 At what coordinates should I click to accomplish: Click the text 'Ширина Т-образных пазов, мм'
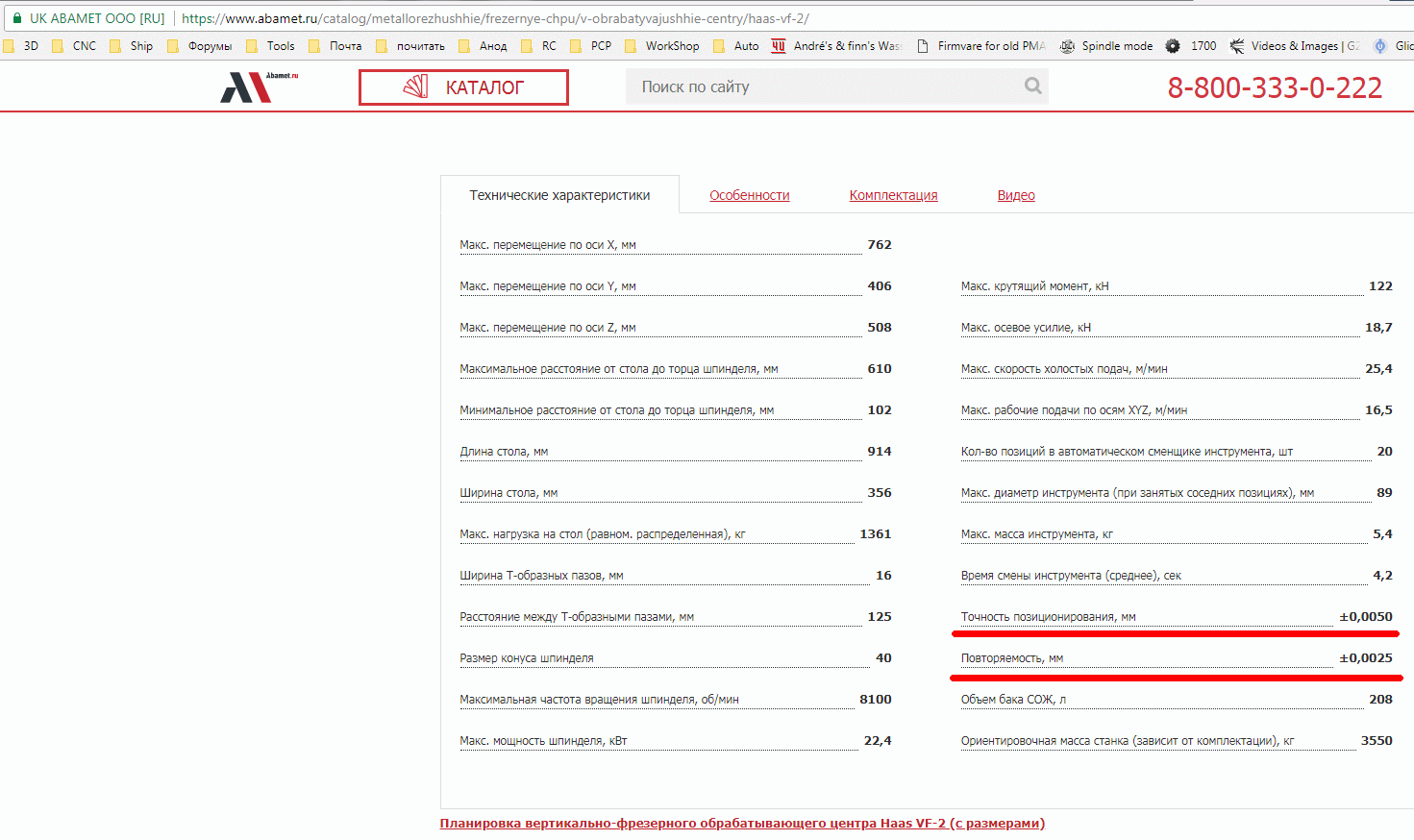[541, 576]
